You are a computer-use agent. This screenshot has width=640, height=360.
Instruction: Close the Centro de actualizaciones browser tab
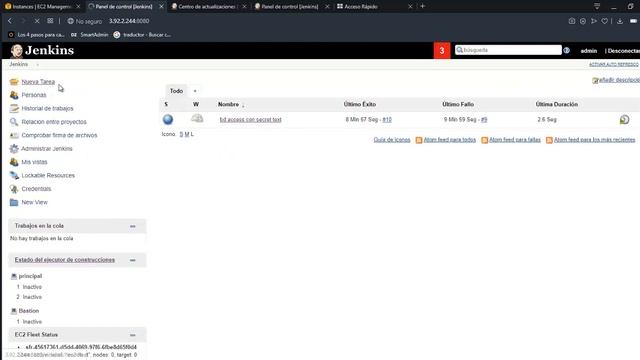point(244,7)
